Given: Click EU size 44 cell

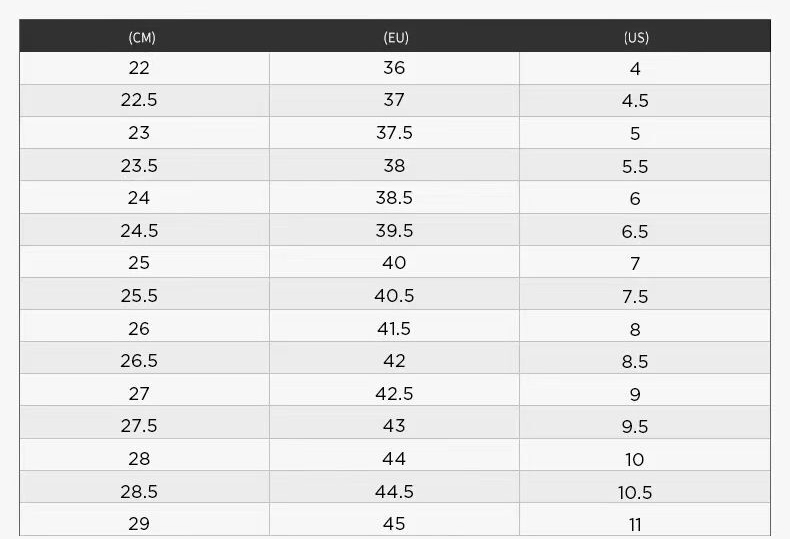Looking at the screenshot, I should [394, 459].
